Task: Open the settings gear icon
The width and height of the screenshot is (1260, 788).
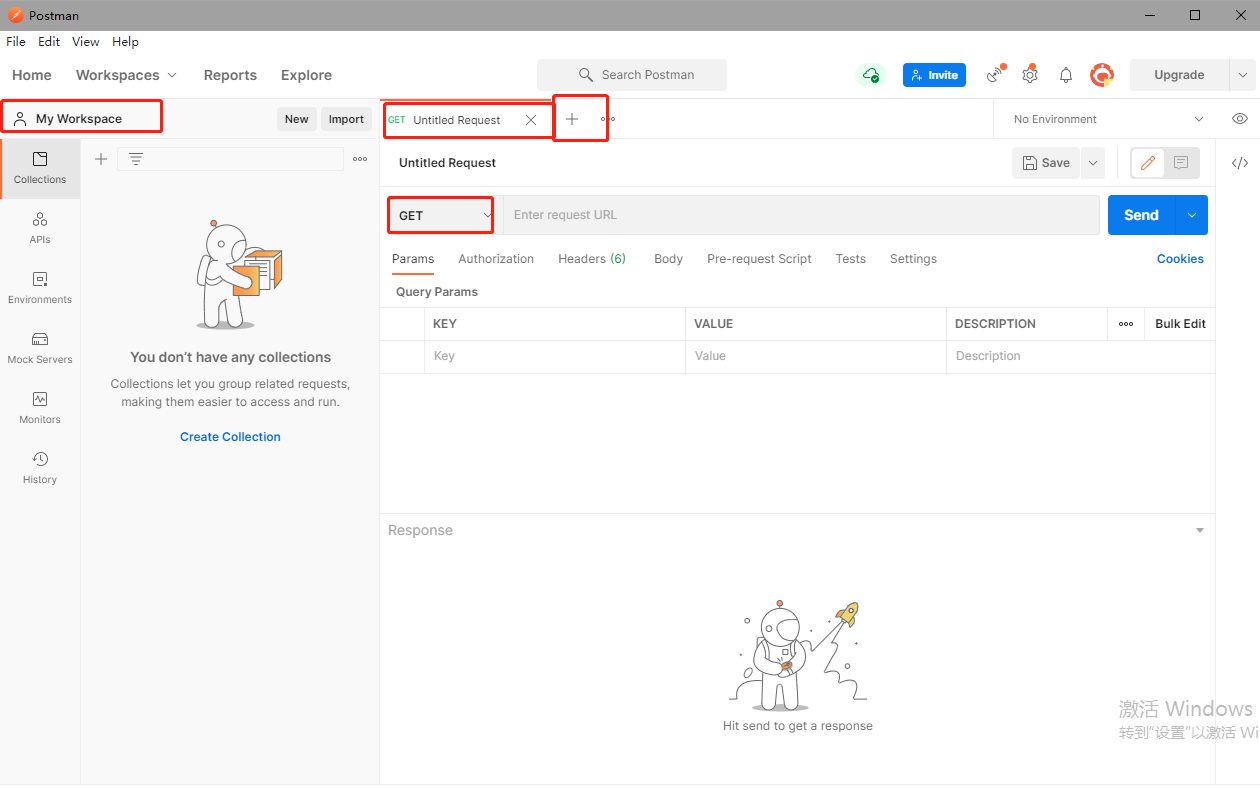Action: 1030,74
